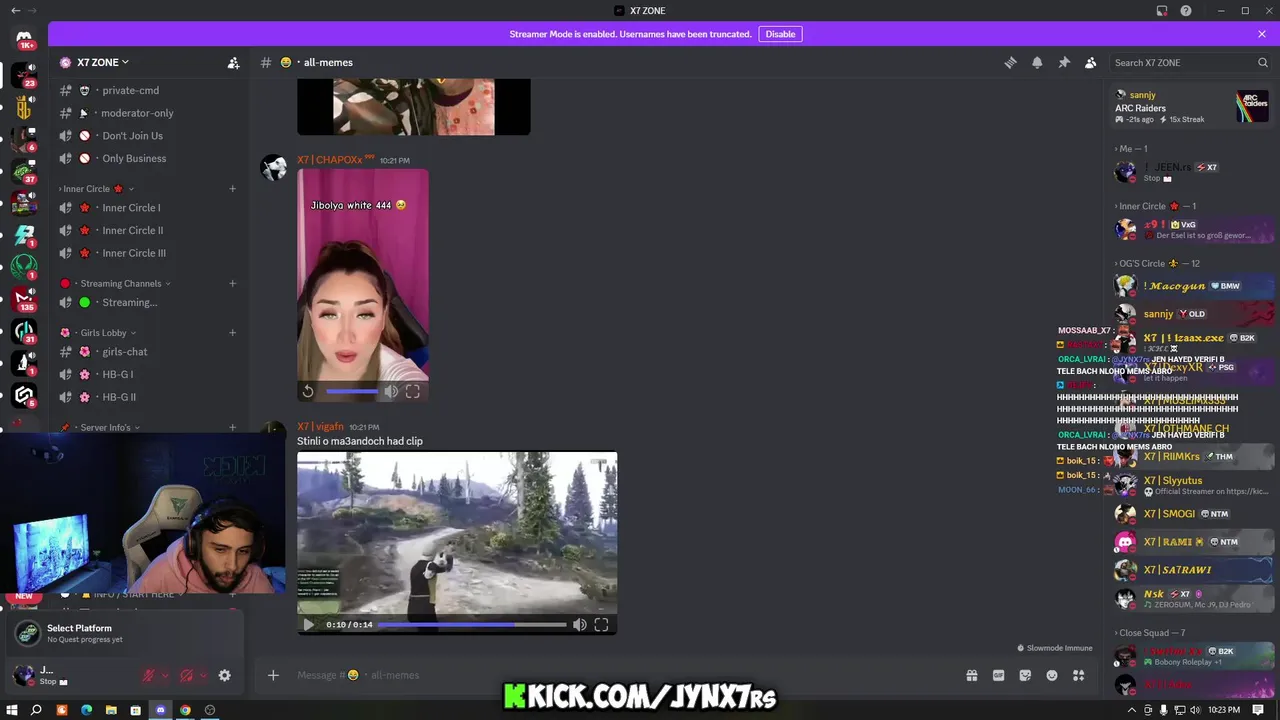Screen dimensions: 1280x720
Task: Fullscreen the Stinli o ma3andoch video
Action: point(601,625)
